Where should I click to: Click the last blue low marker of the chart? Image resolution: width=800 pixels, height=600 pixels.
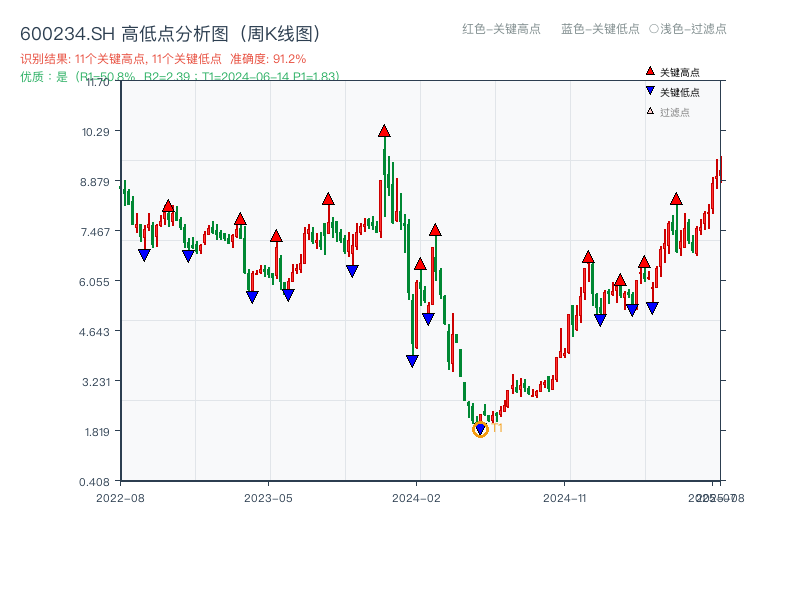(652, 308)
